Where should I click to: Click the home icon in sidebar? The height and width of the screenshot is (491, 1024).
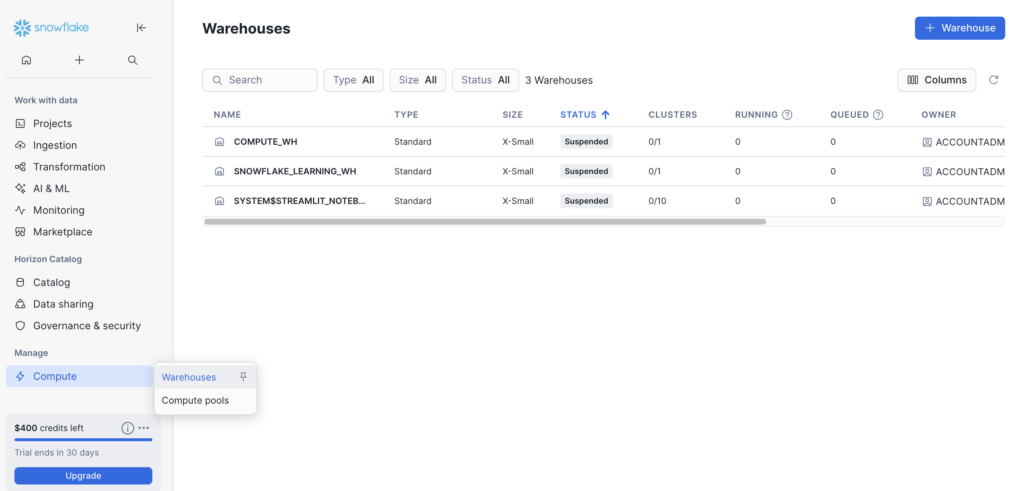(26, 60)
